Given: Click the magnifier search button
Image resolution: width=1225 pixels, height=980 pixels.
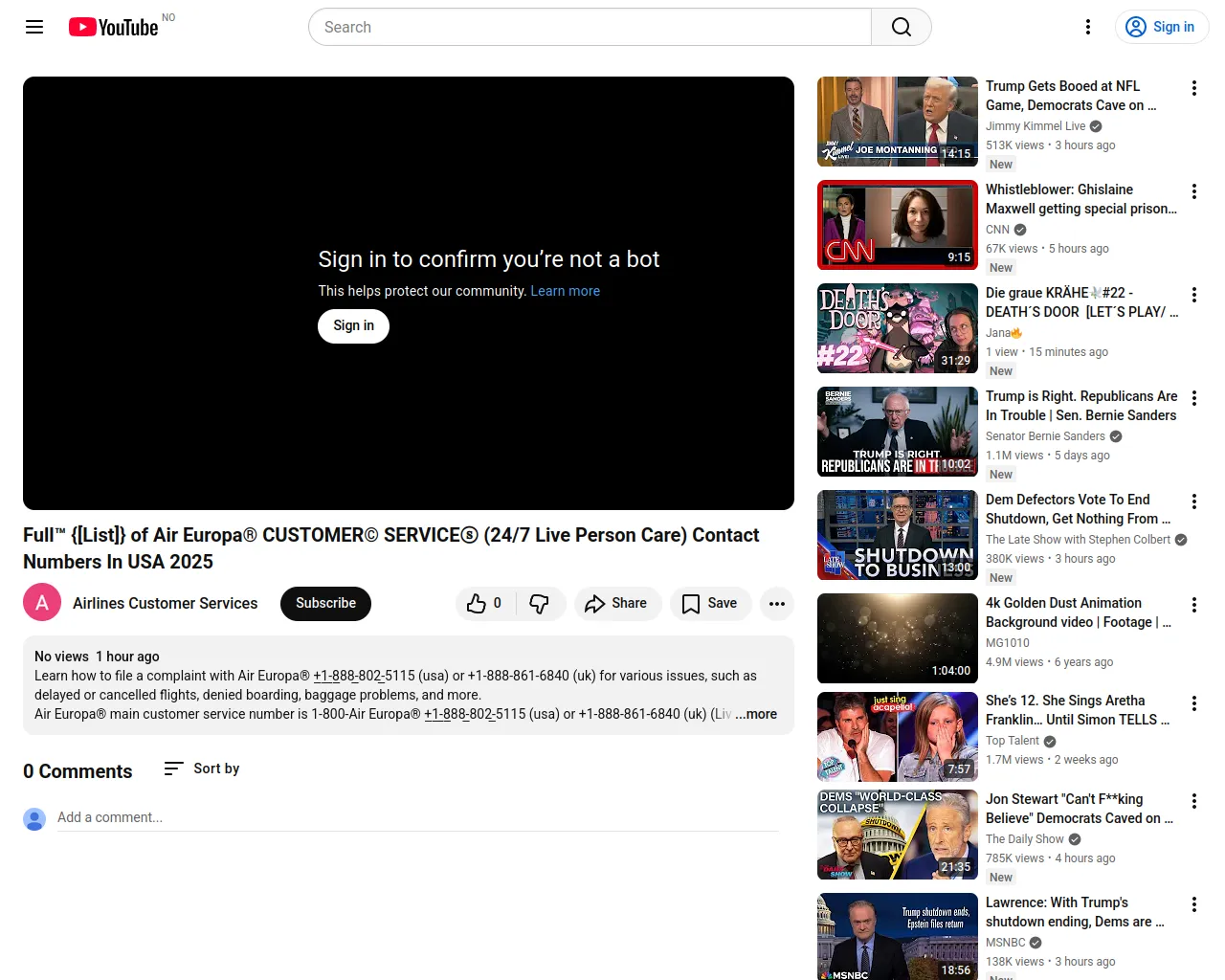Looking at the screenshot, I should pos(902,27).
